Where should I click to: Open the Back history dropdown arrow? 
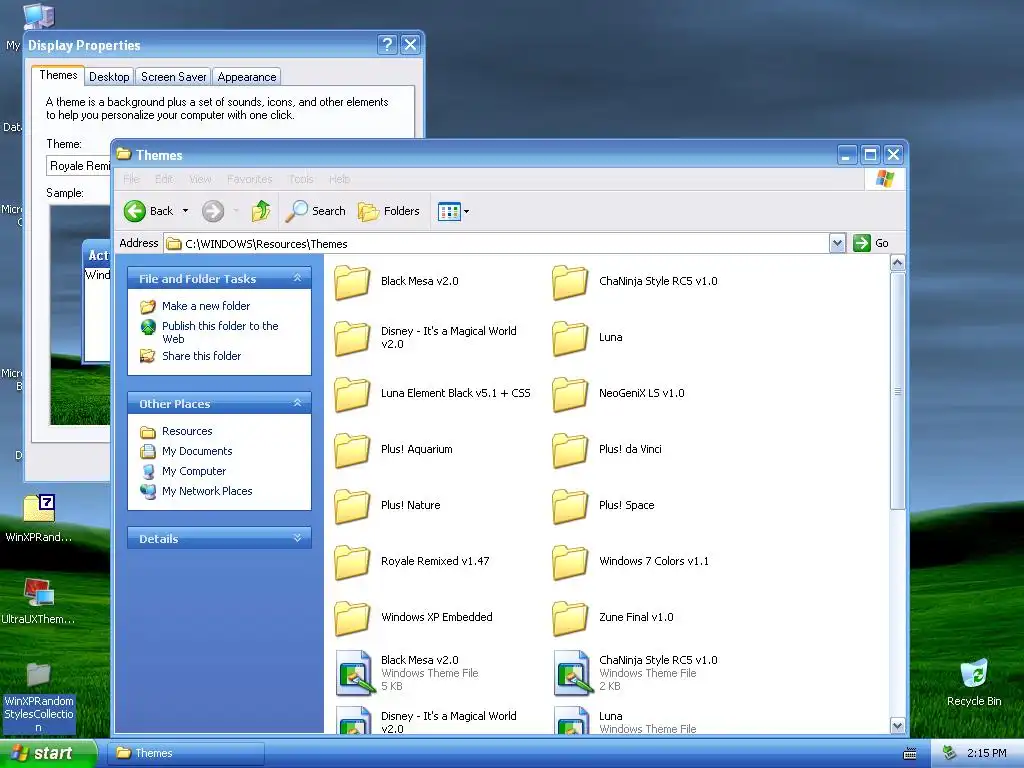click(185, 211)
